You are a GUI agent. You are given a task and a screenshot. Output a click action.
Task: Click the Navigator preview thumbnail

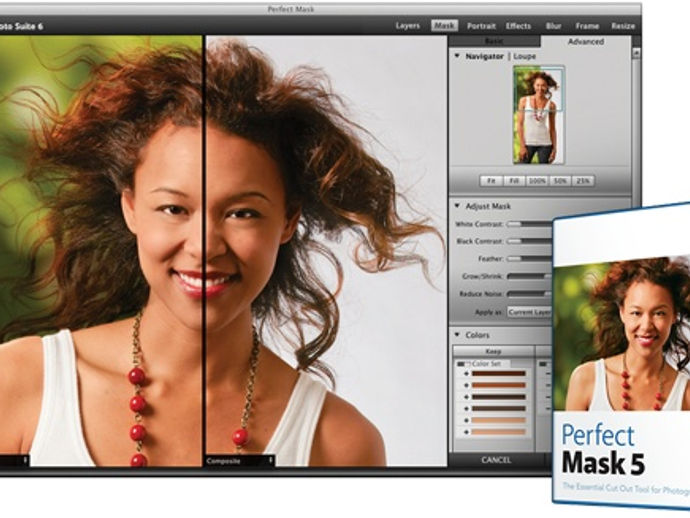pos(539,115)
